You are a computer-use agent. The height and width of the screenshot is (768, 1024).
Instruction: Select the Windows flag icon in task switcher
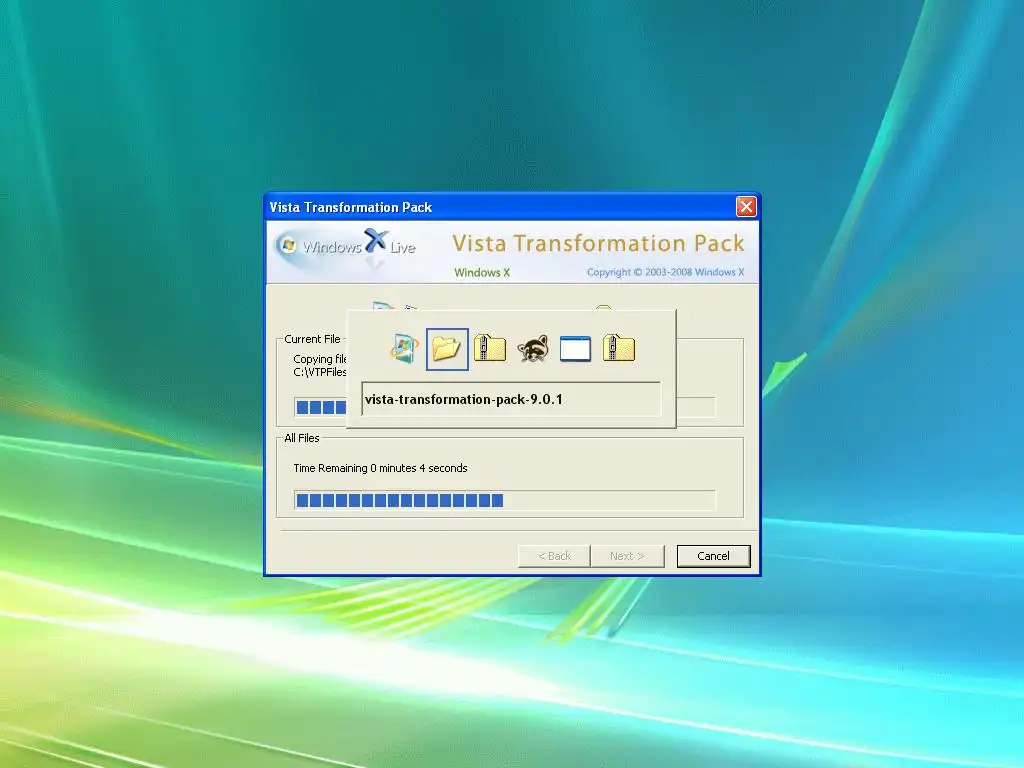[x=405, y=349]
